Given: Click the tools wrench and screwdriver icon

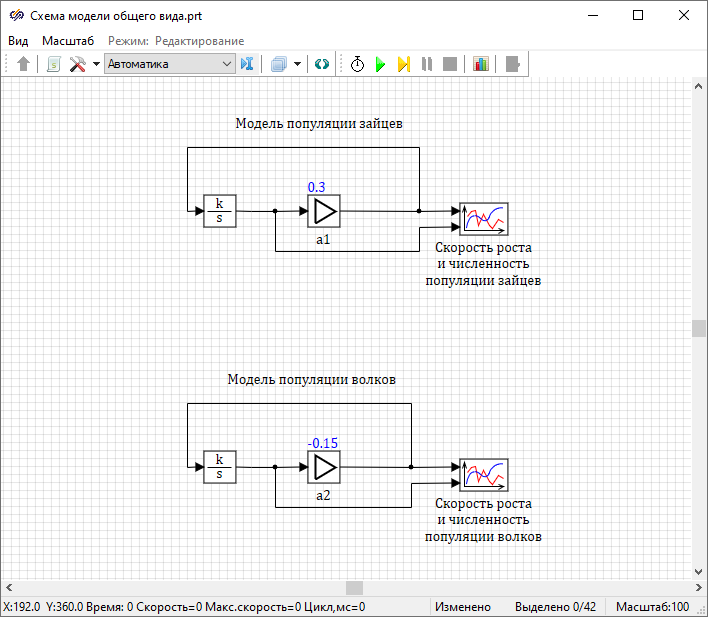Looking at the screenshot, I should [x=77, y=64].
